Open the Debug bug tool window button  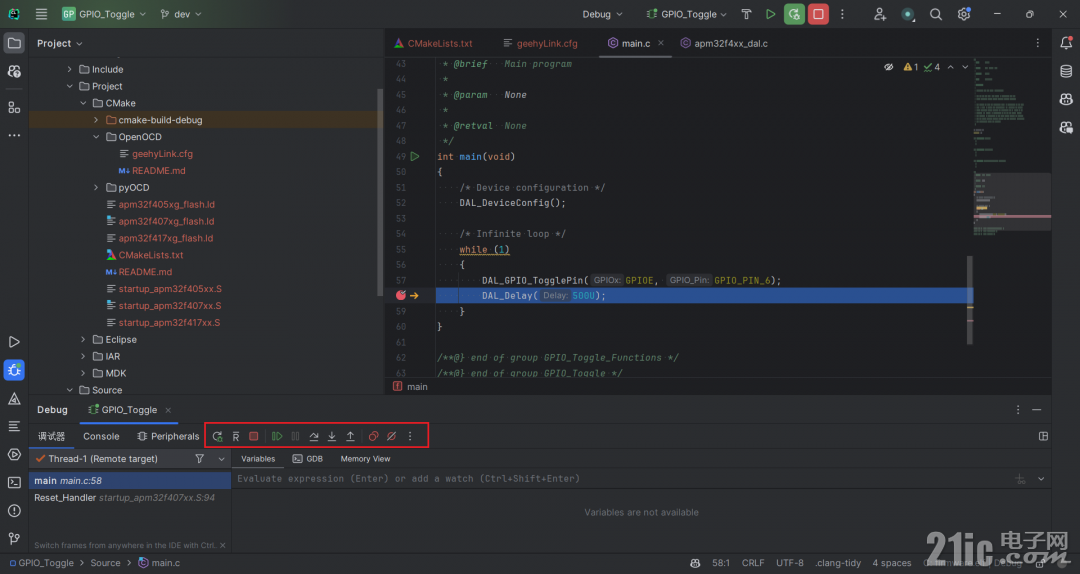[x=14, y=370]
